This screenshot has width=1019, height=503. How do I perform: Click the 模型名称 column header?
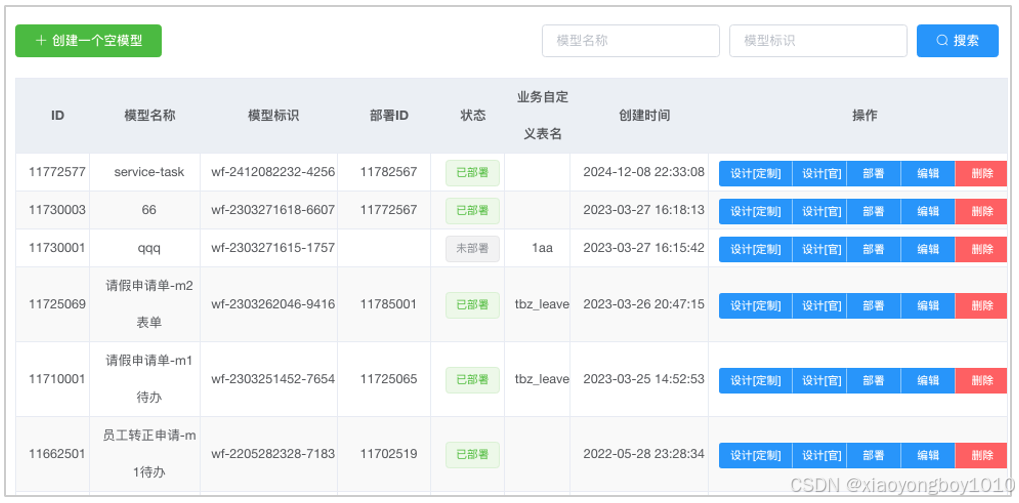tap(149, 116)
